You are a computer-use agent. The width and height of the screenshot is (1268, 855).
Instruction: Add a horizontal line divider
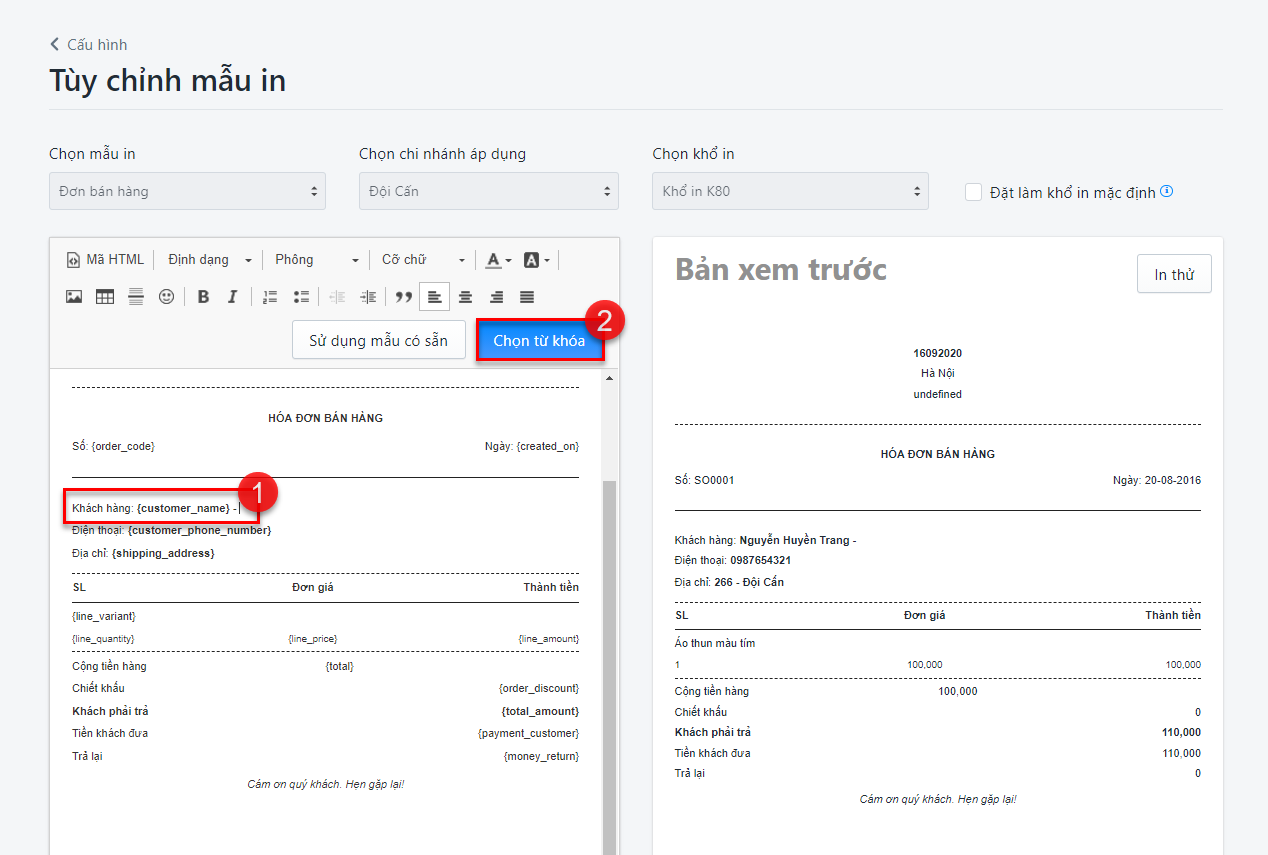(x=136, y=297)
